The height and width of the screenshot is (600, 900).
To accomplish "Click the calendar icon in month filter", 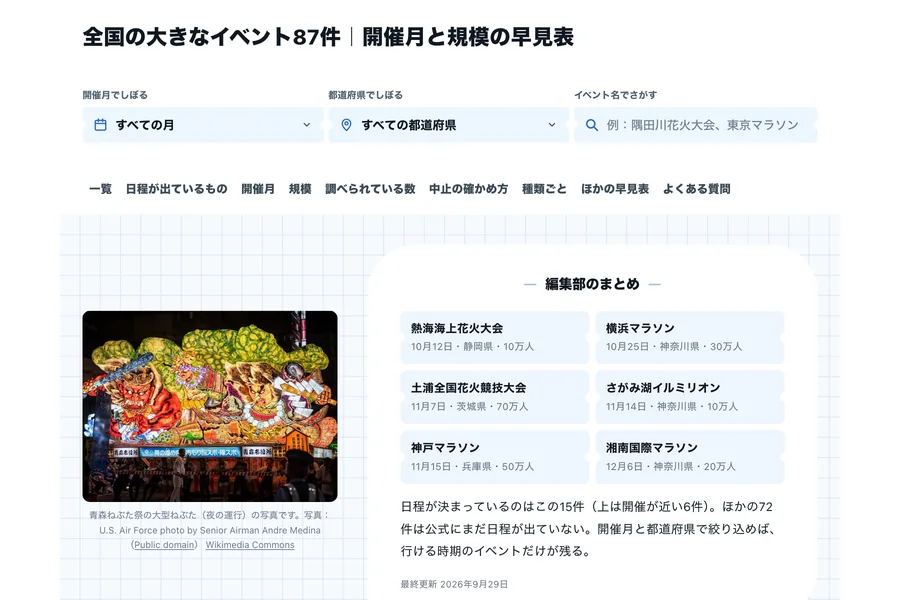I will pyautogui.click(x=100, y=125).
